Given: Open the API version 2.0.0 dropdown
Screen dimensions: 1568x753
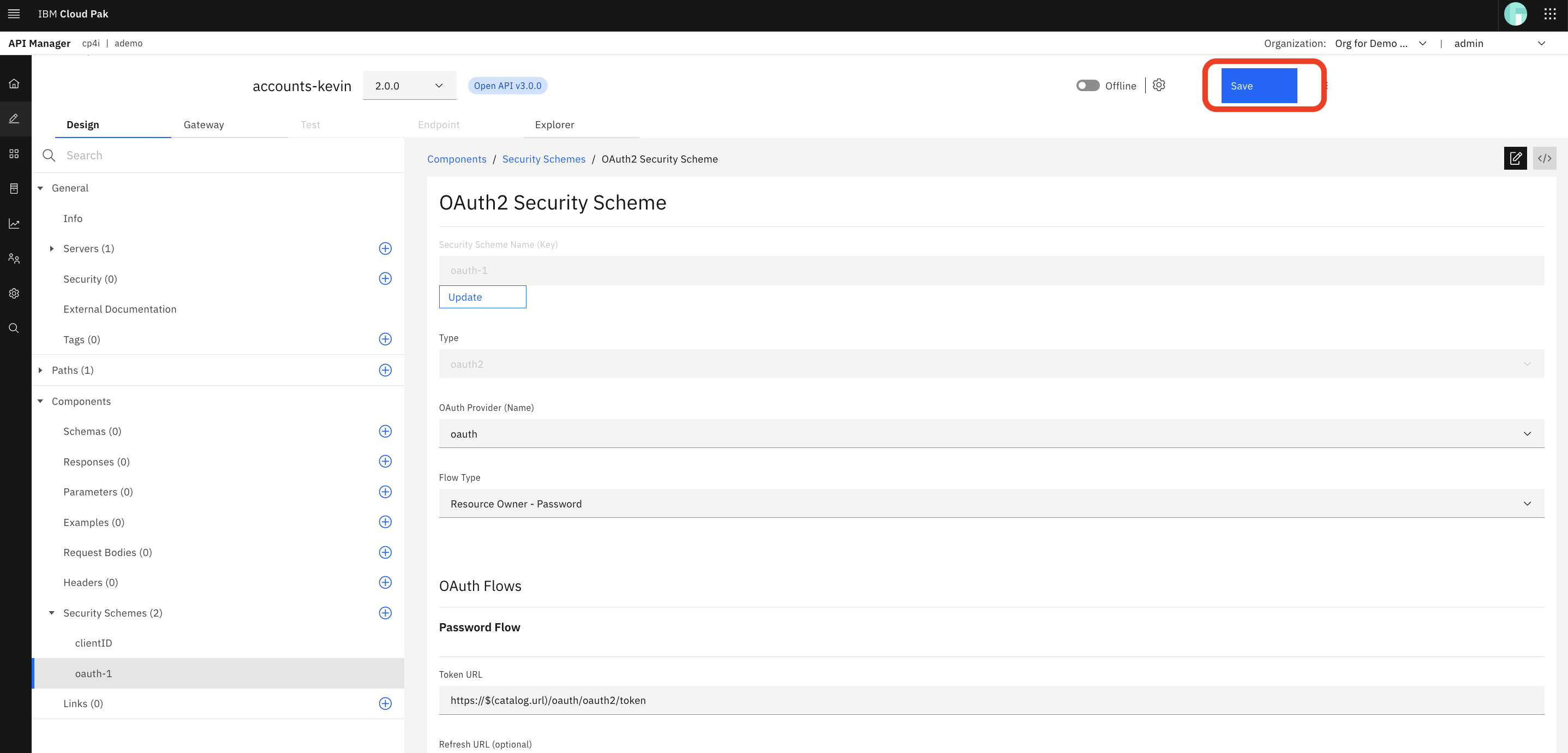Looking at the screenshot, I should point(409,85).
